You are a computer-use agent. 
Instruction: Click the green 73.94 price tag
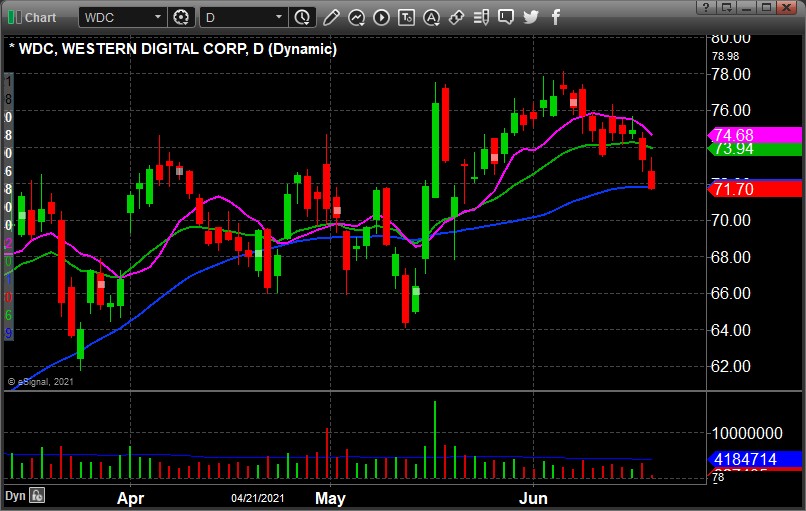pos(755,149)
